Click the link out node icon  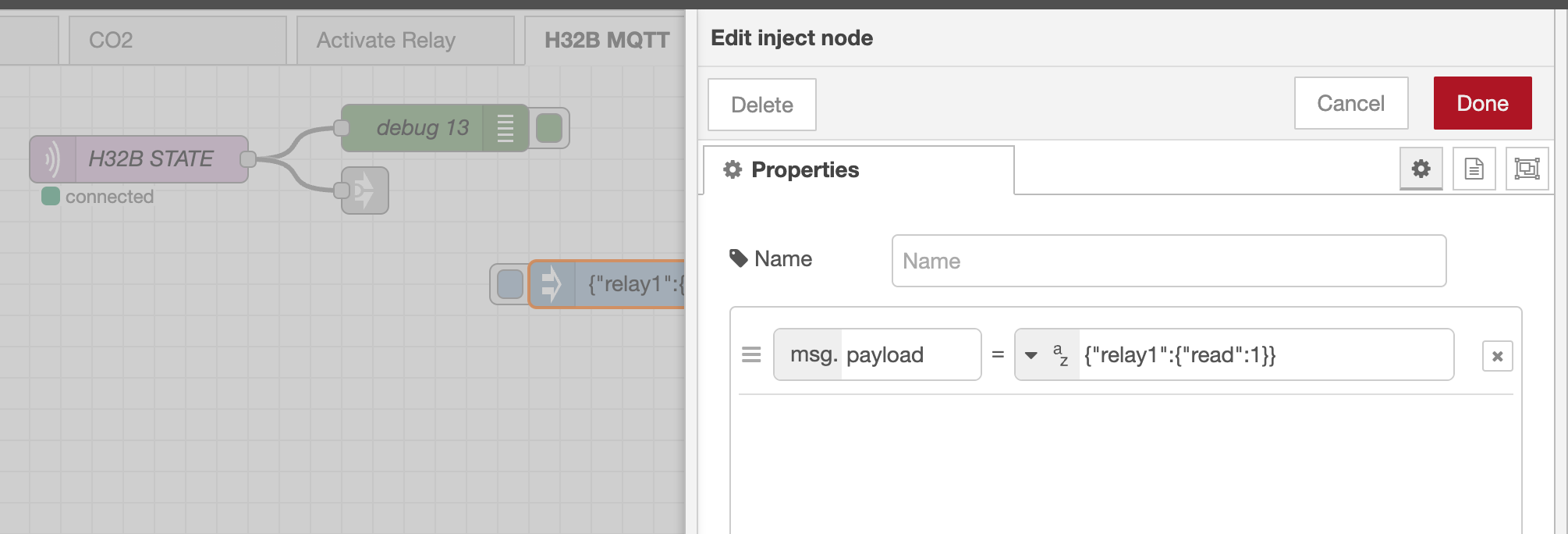(x=364, y=190)
